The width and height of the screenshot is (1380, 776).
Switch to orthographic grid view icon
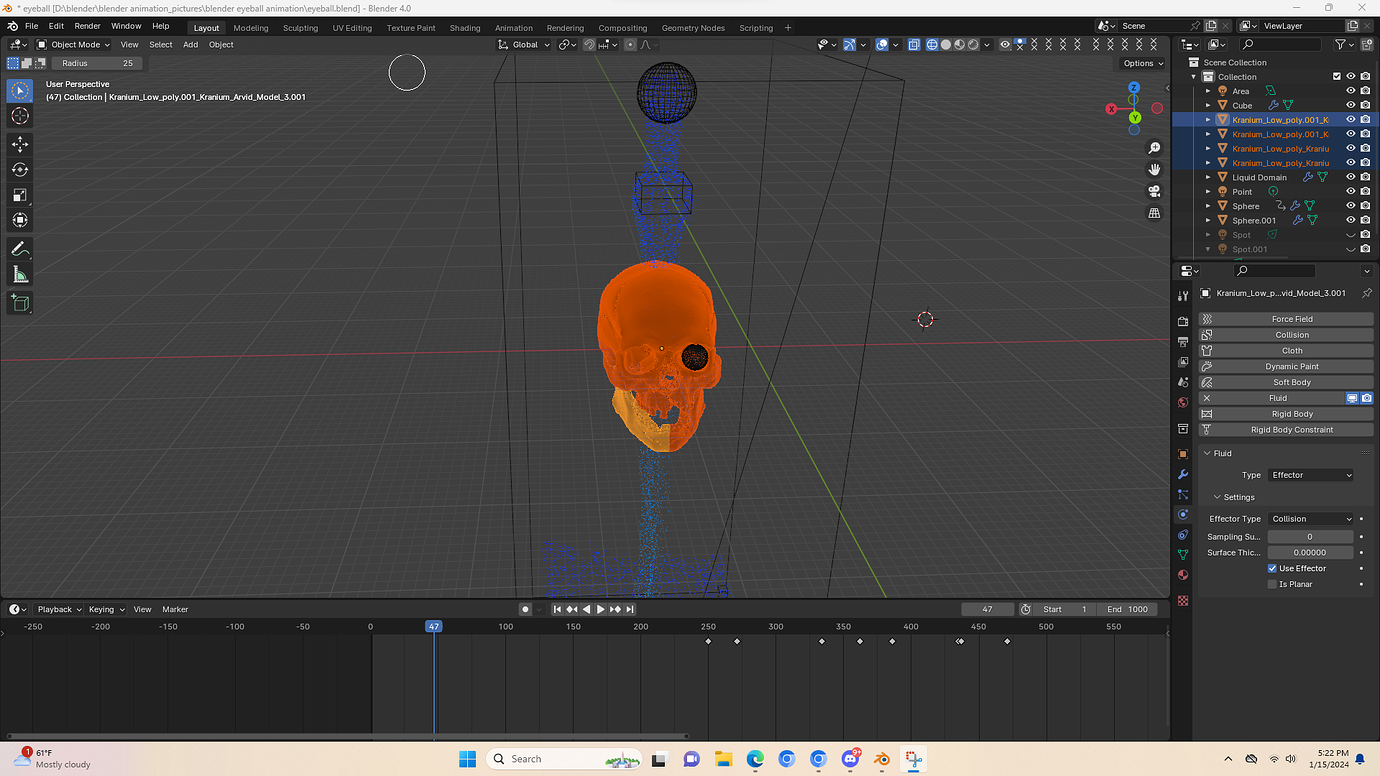point(1154,213)
